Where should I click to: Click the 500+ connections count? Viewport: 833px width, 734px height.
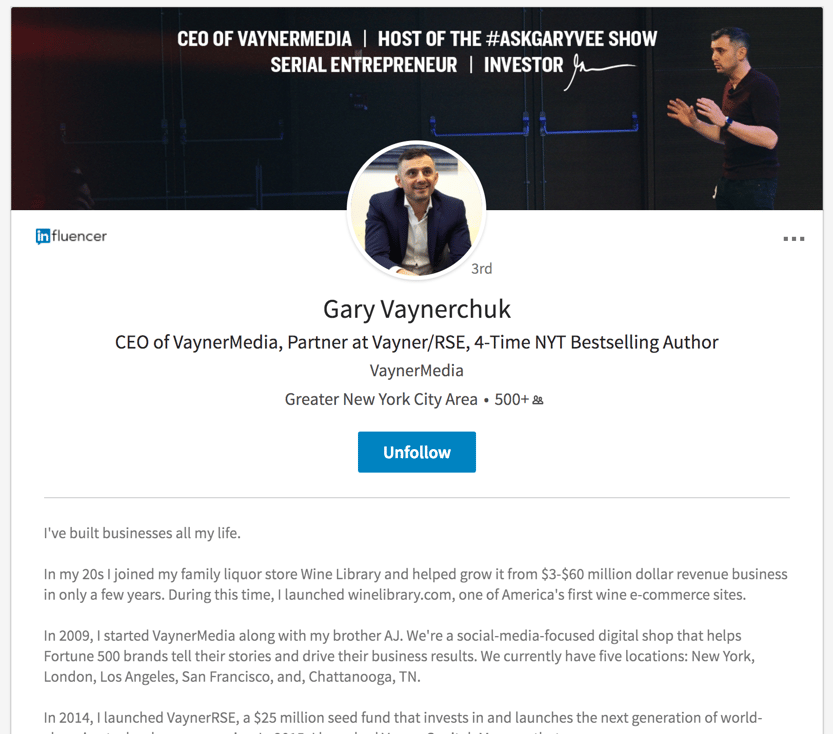(x=512, y=399)
